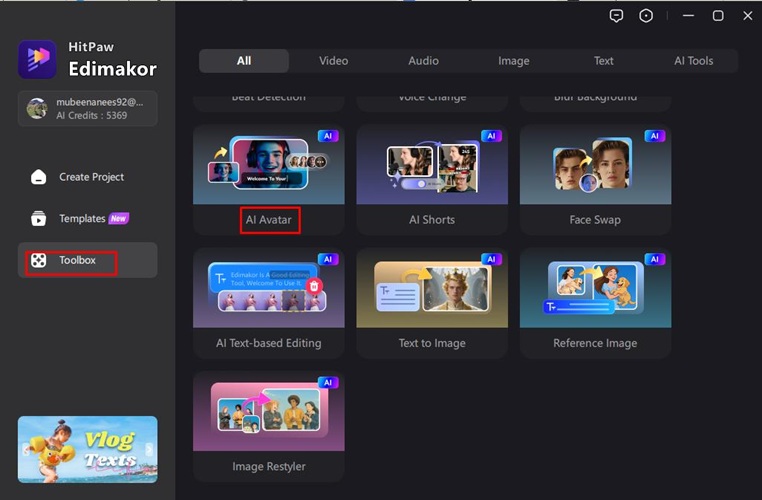Click the user profile avatar picture
Image resolution: width=762 pixels, height=500 pixels.
[37, 108]
